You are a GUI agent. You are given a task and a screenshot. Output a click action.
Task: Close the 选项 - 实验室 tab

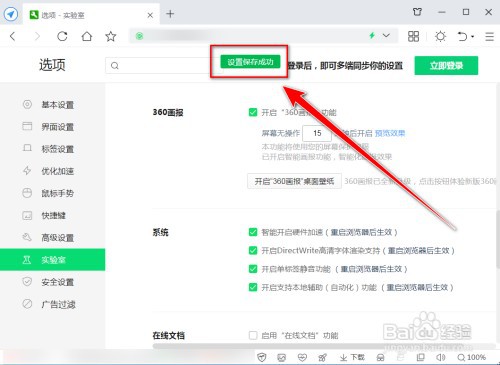pos(150,15)
